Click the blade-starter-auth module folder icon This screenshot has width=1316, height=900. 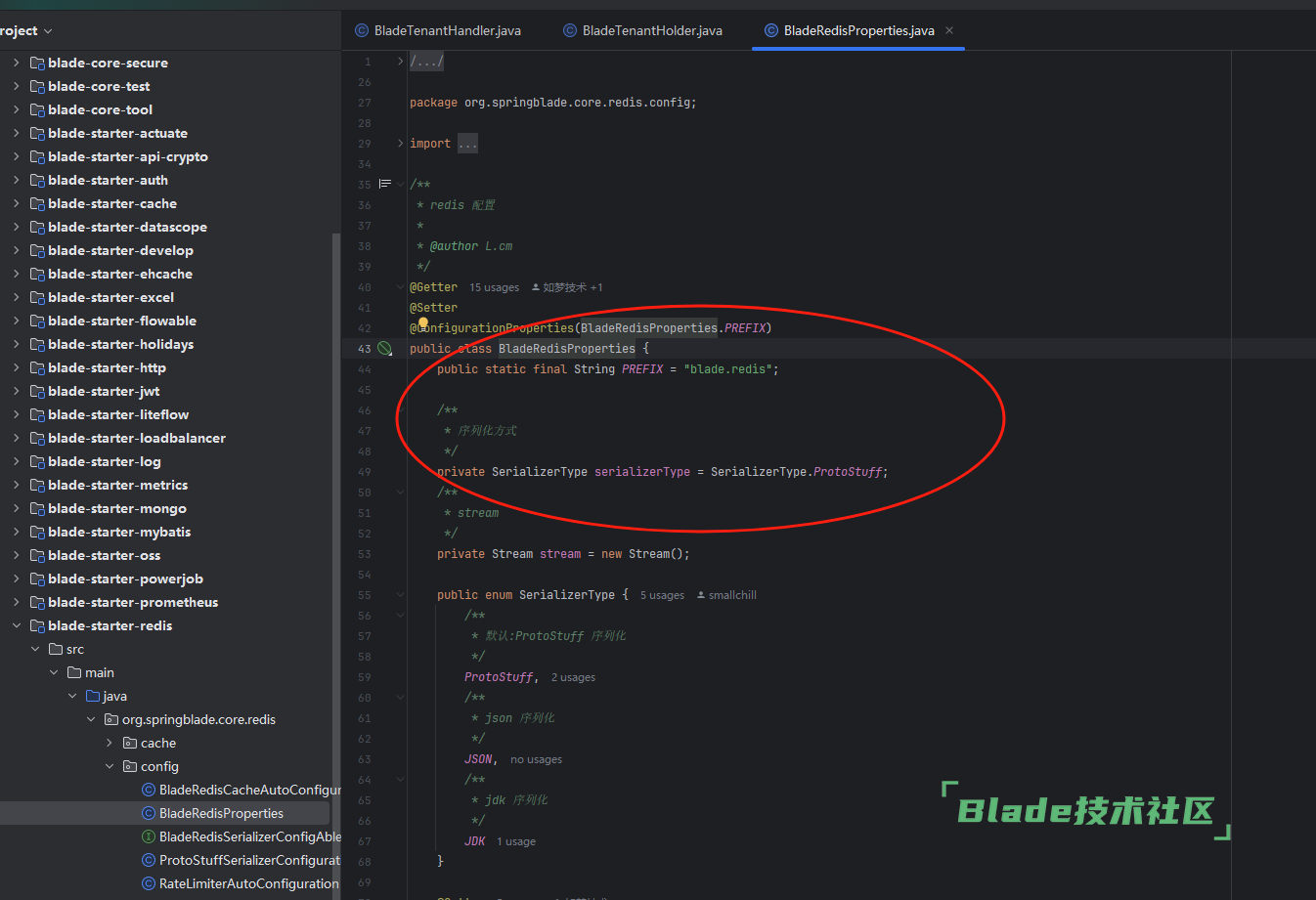(37, 180)
